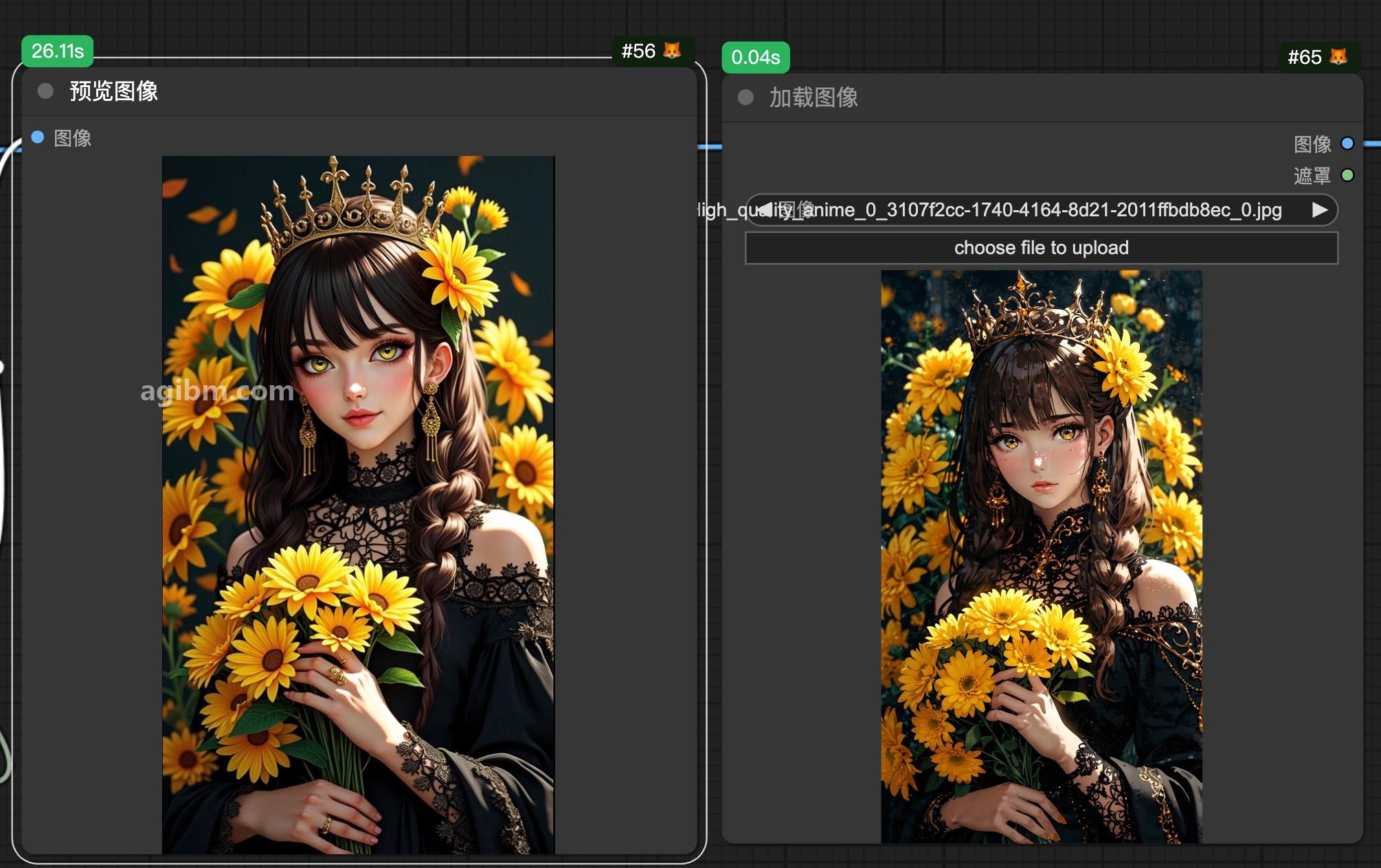Click the blue 图像 output socket on the load image node

coord(1347,144)
